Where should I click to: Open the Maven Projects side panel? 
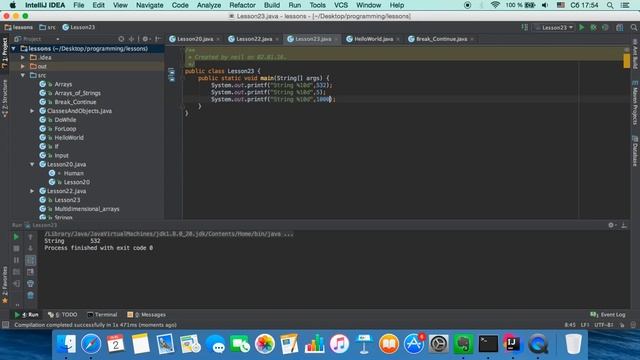pyautogui.click(x=635, y=103)
